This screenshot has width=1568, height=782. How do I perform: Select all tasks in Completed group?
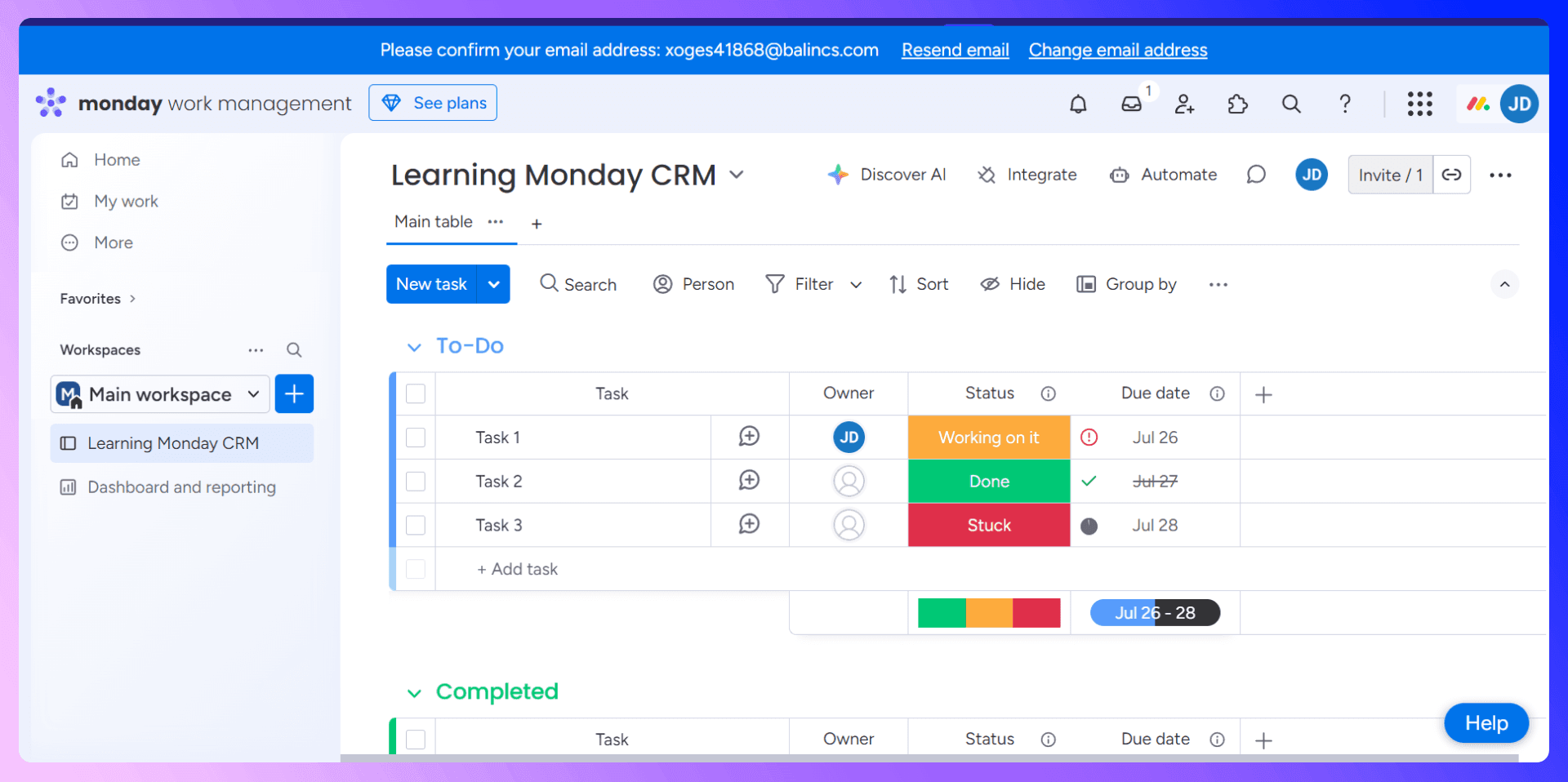pyautogui.click(x=416, y=740)
